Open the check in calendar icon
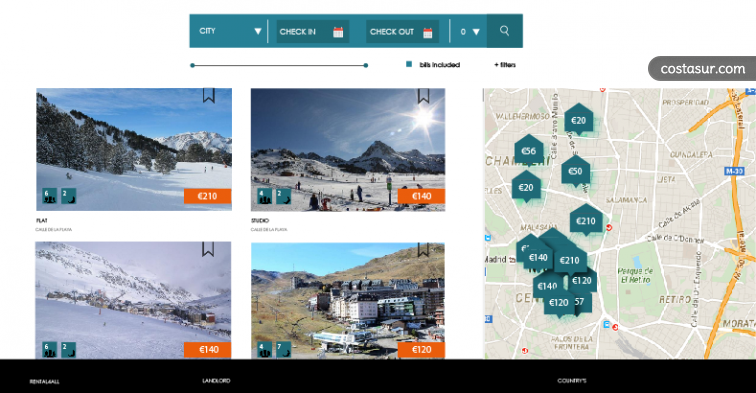Viewport: 756px width, 393px height. coord(338,32)
